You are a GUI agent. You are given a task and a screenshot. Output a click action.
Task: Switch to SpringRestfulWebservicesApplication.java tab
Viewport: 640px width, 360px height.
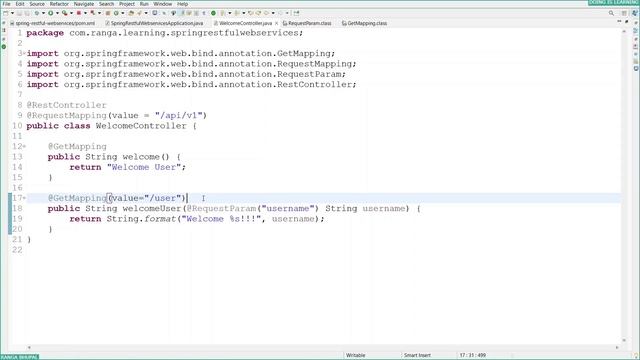[154, 23]
